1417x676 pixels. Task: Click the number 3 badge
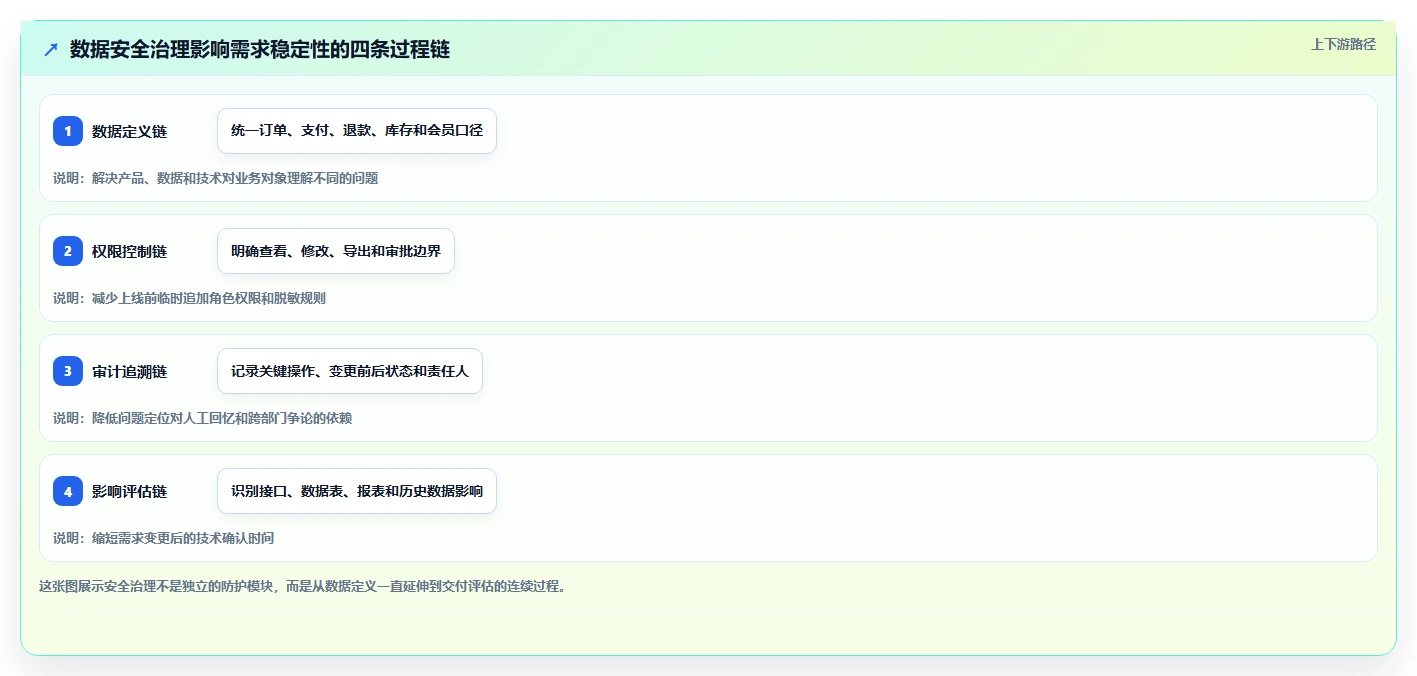[x=68, y=371]
